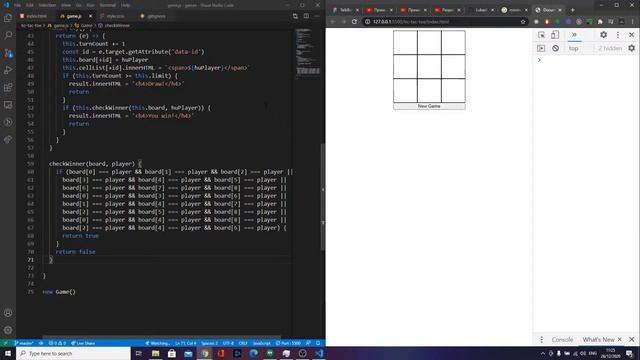Click the master branch in status bar
The width and height of the screenshot is (640, 360).
pos(24,343)
